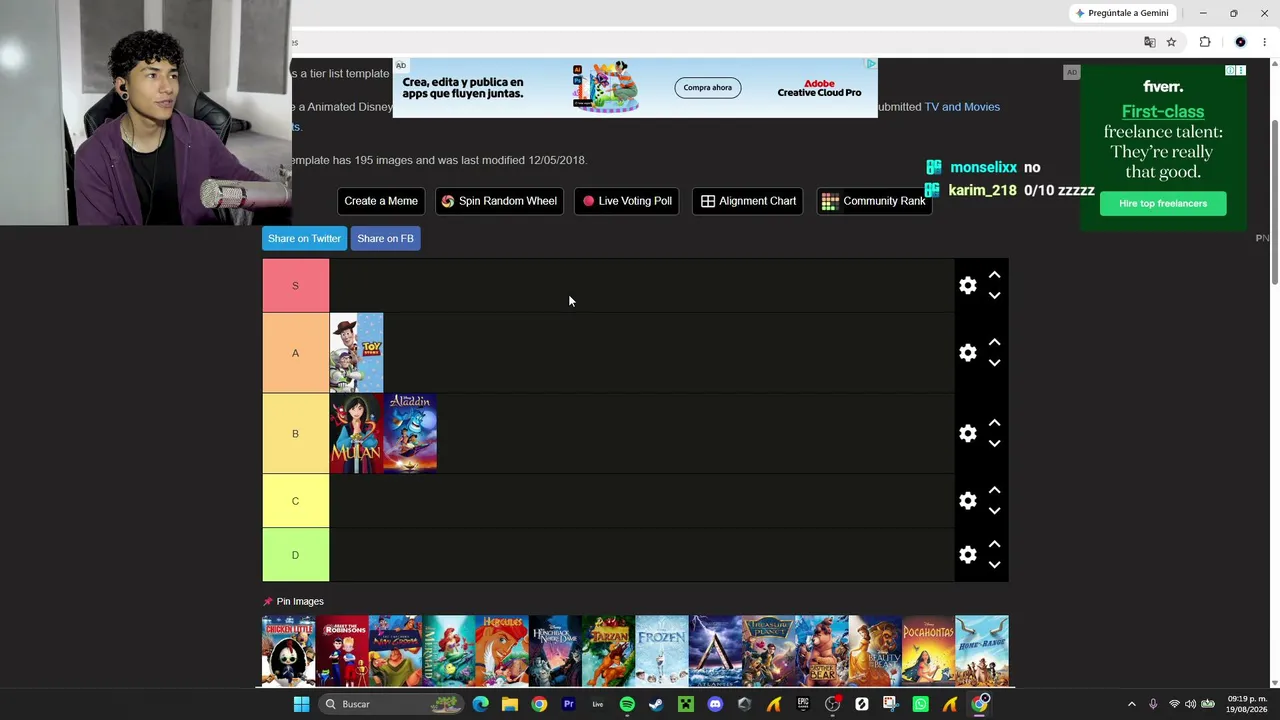Pick the Brother Bear poster

[x=821, y=651]
